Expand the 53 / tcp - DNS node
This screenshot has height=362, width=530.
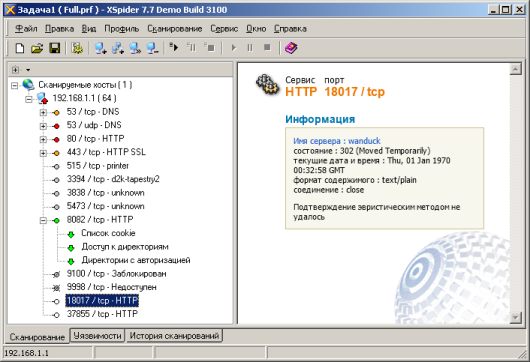pos(43,112)
